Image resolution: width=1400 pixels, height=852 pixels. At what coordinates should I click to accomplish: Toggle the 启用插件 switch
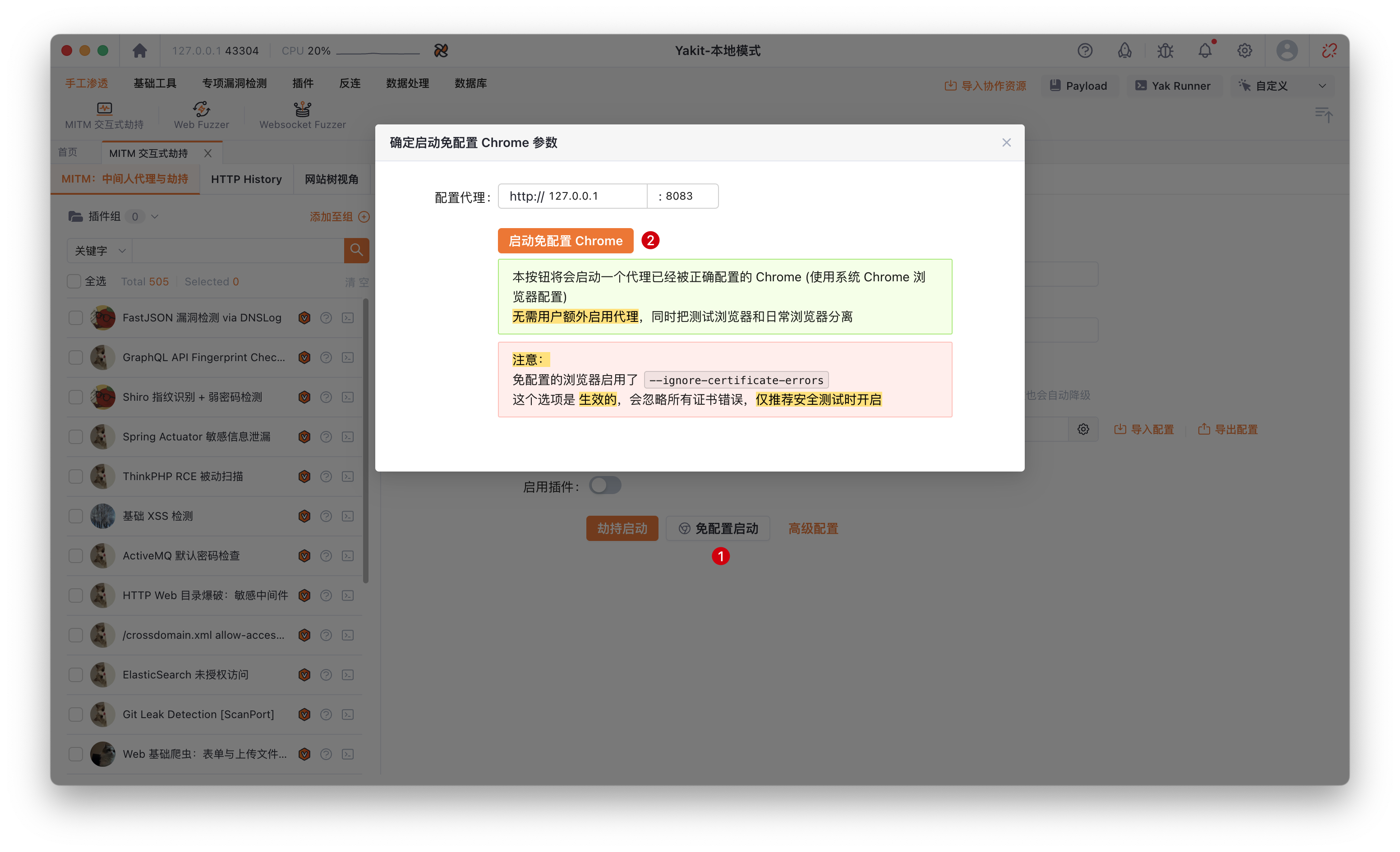click(604, 486)
